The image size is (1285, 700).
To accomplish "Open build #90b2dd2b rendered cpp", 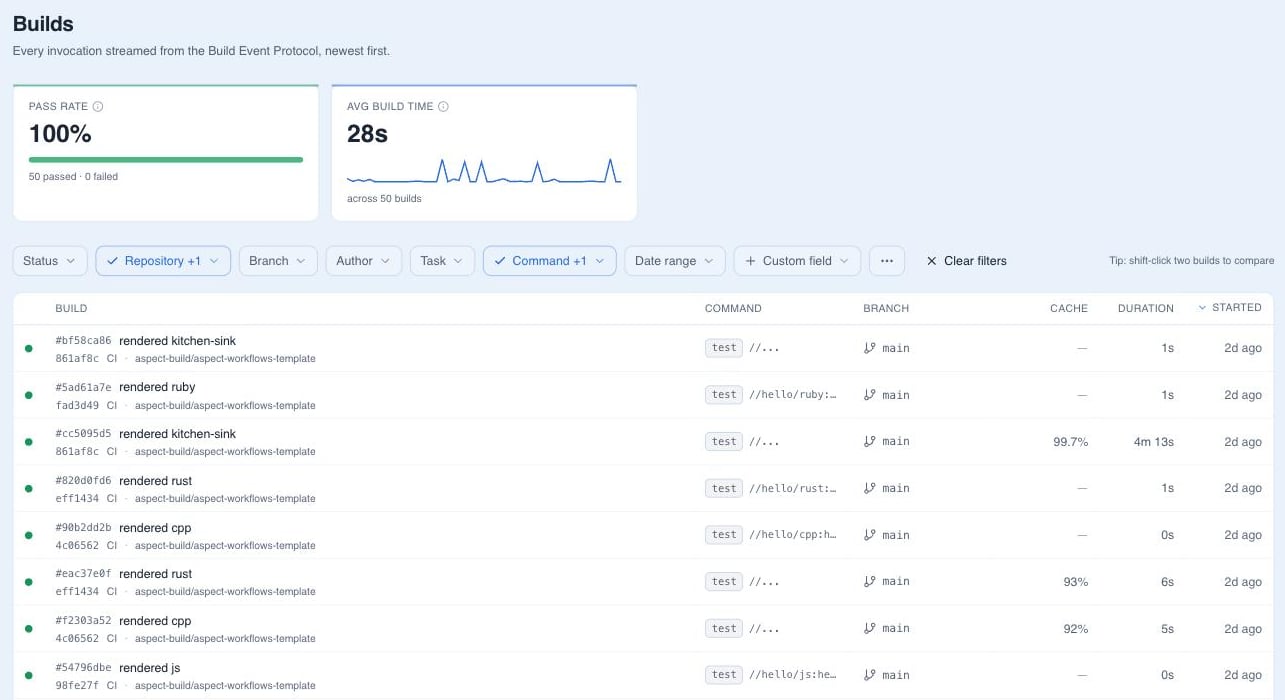I will [643, 535].
